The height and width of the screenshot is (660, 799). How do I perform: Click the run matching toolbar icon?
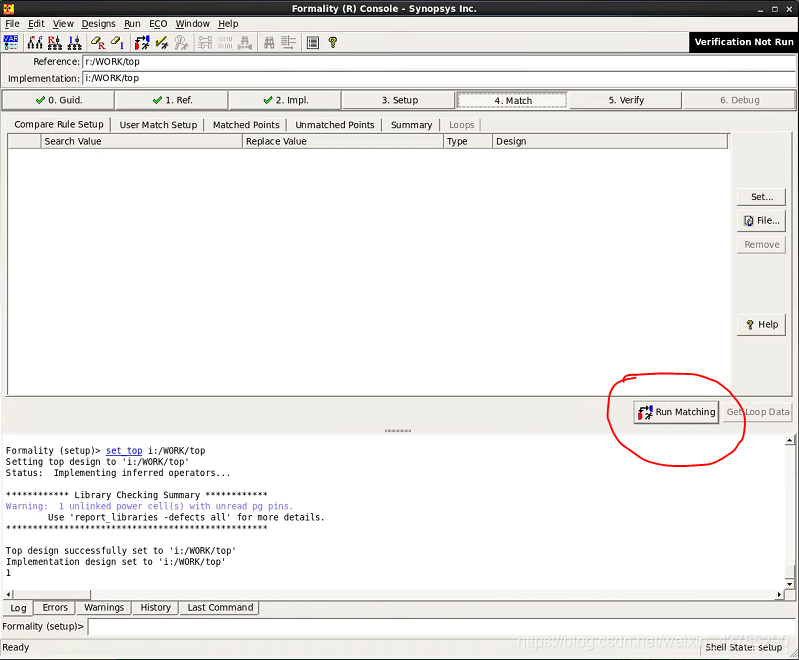[142, 42]
